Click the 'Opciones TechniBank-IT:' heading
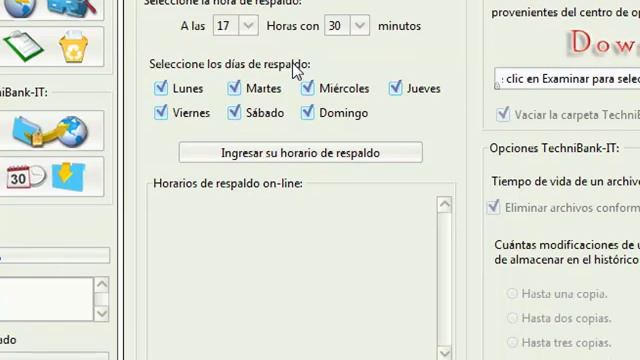The image size is (640, 360). [x=554, y=148]
